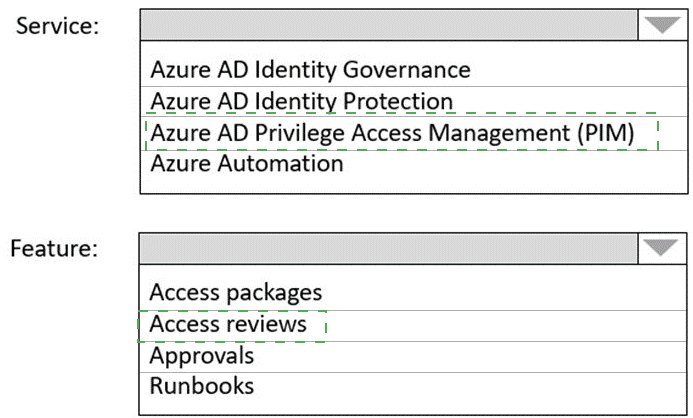Click the Feature combo box field
The height and width of the screenshot is (418, 693).
[388, 248]
